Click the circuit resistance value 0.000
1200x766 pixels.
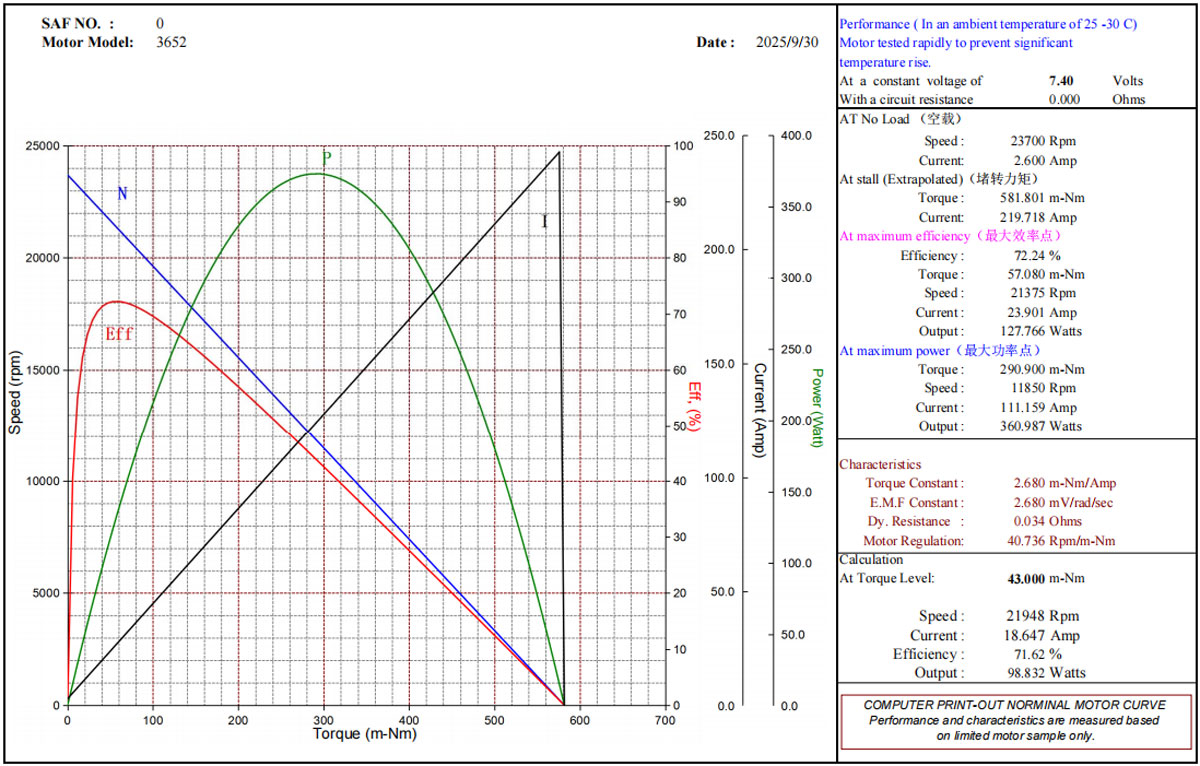(x=1064, y=100)
